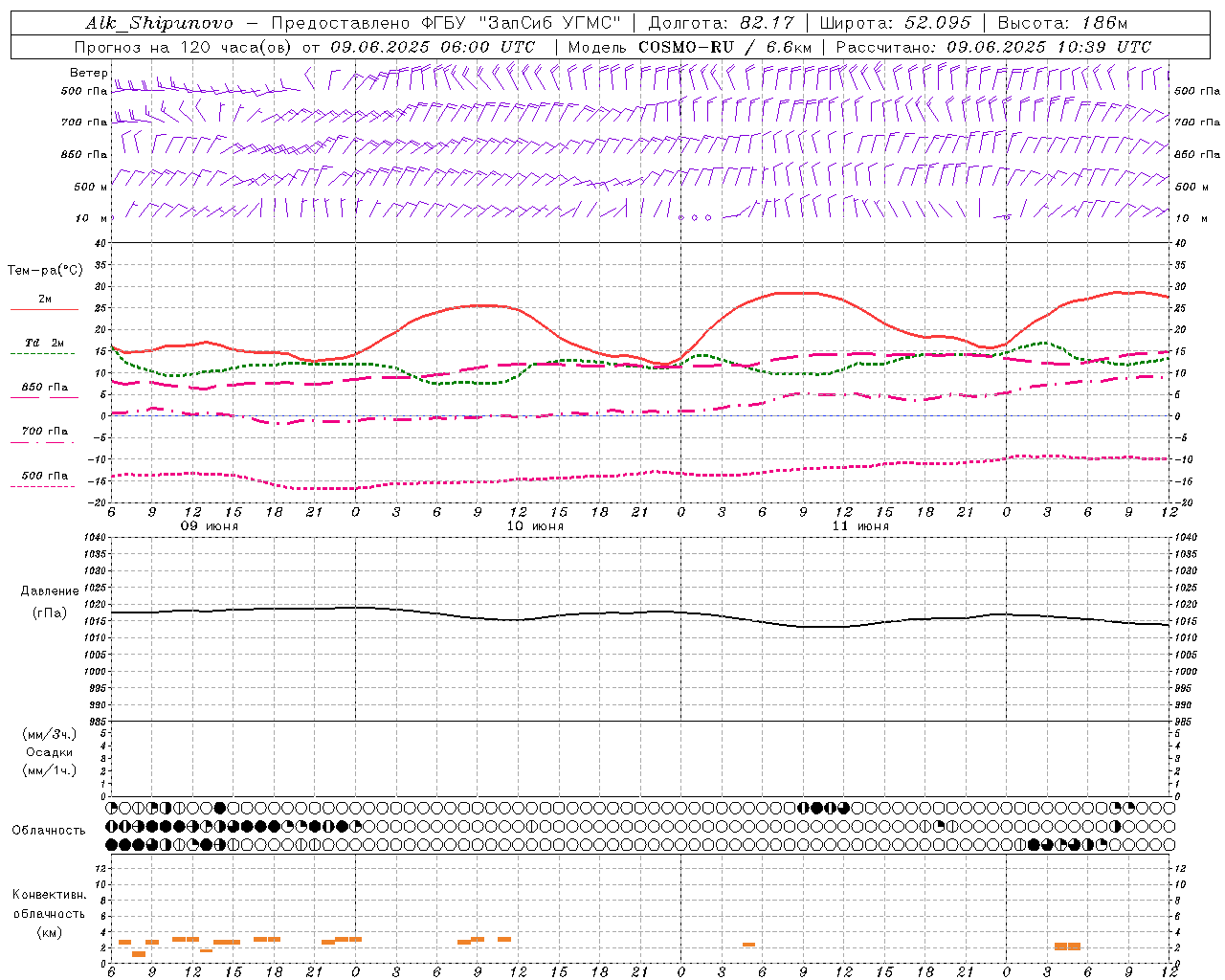
Task: Click the dotted line under 500 гПа temperature legend
Action: pyautogui.click(x=42, y=486)
